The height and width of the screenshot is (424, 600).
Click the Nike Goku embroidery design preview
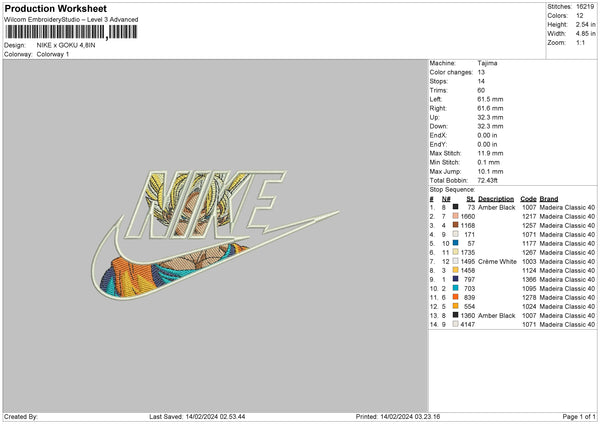(215, 235)
